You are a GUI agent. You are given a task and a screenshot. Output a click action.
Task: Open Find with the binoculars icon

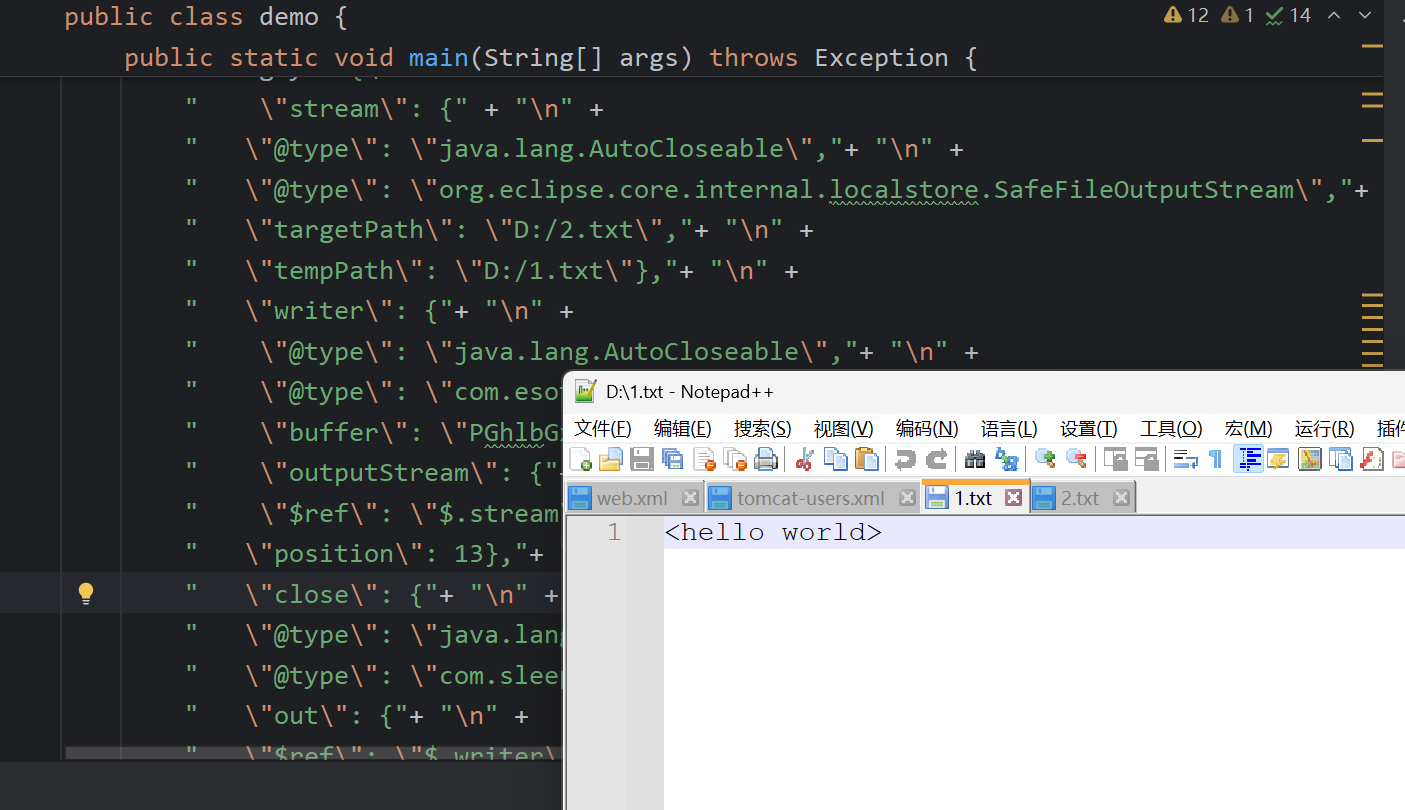click(x=975, y=459)
